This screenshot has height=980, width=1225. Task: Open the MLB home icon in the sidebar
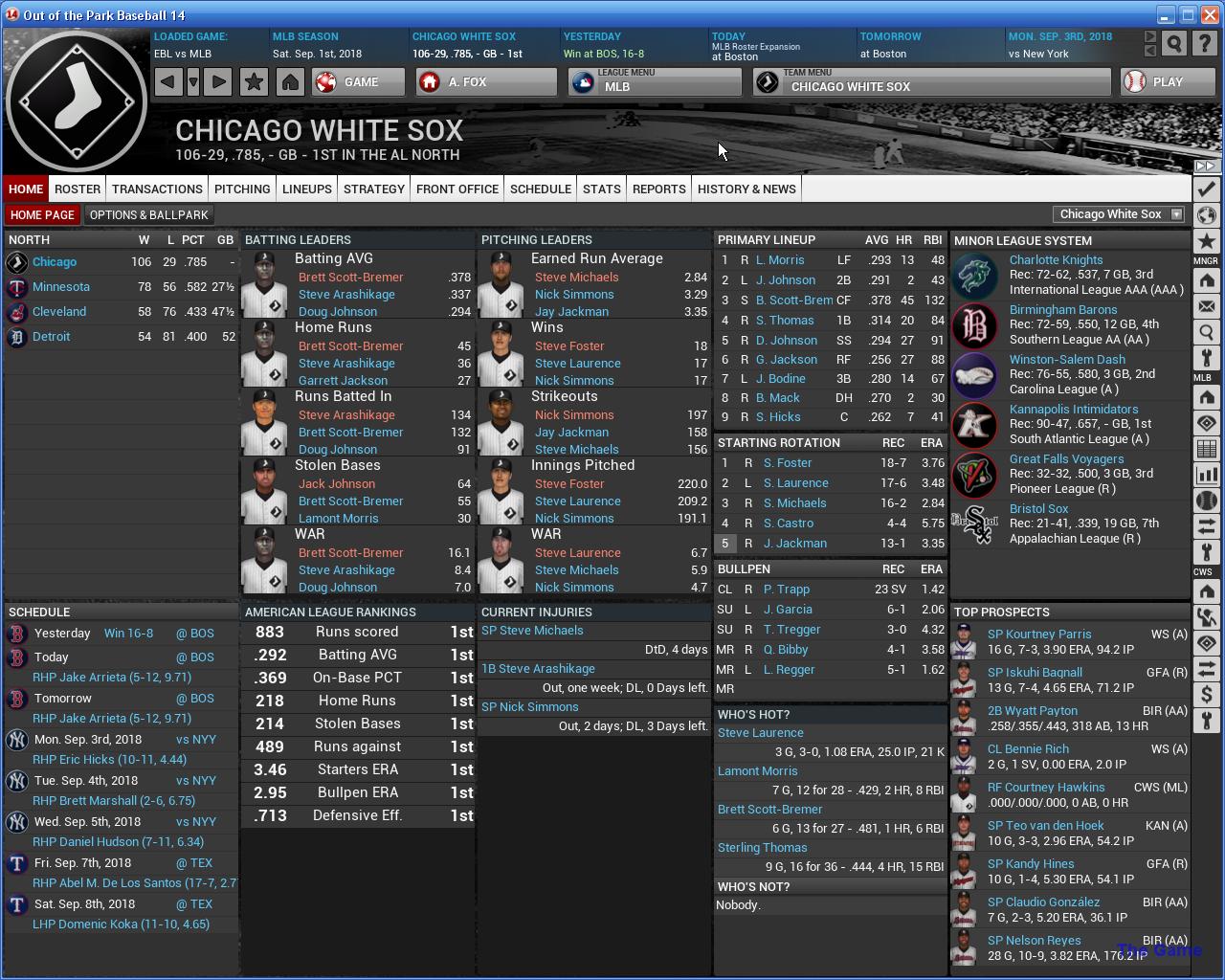(1206, 397)
